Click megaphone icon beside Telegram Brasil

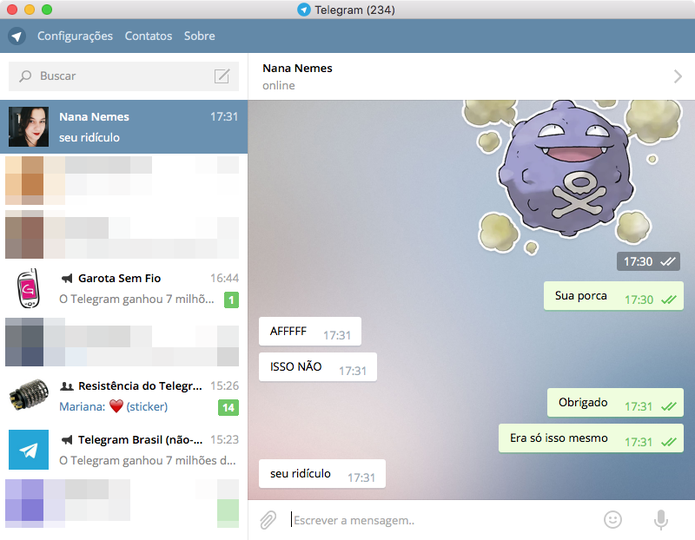[x=66, y=440]
